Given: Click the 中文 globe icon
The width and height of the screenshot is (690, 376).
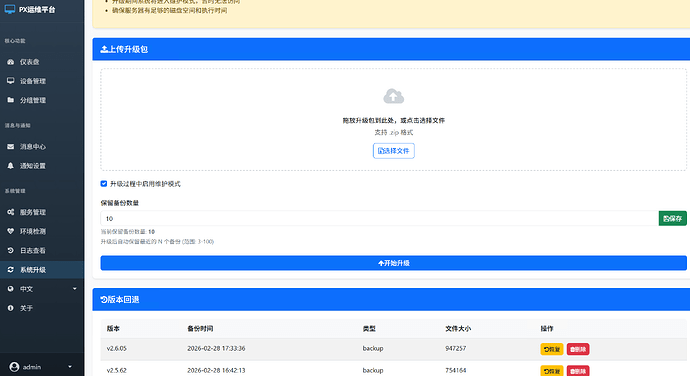Looking at the screenshot, I should tap(11, 289).
